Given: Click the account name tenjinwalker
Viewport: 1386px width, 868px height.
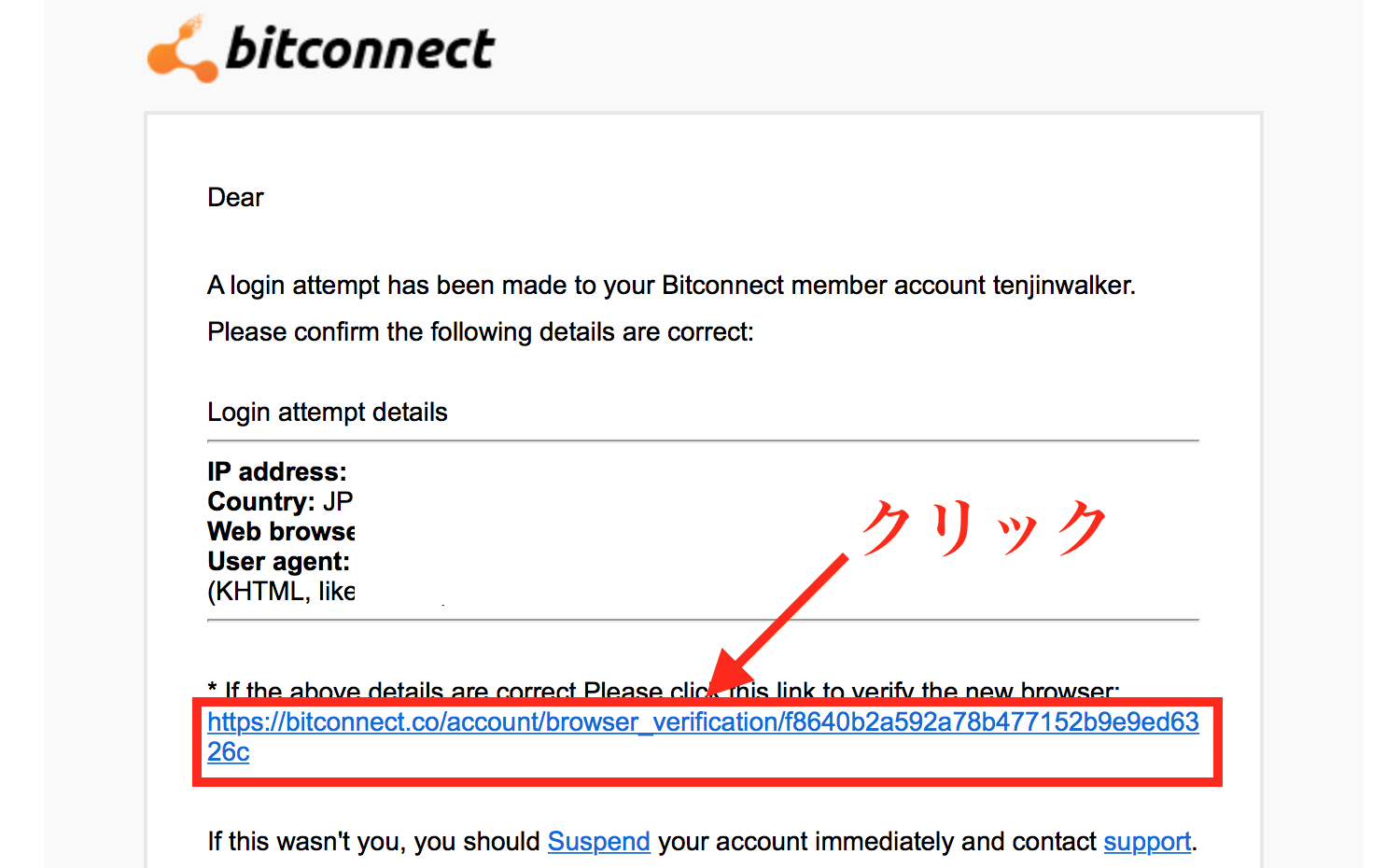Looking at the screenshot, I should point(1063,285).
